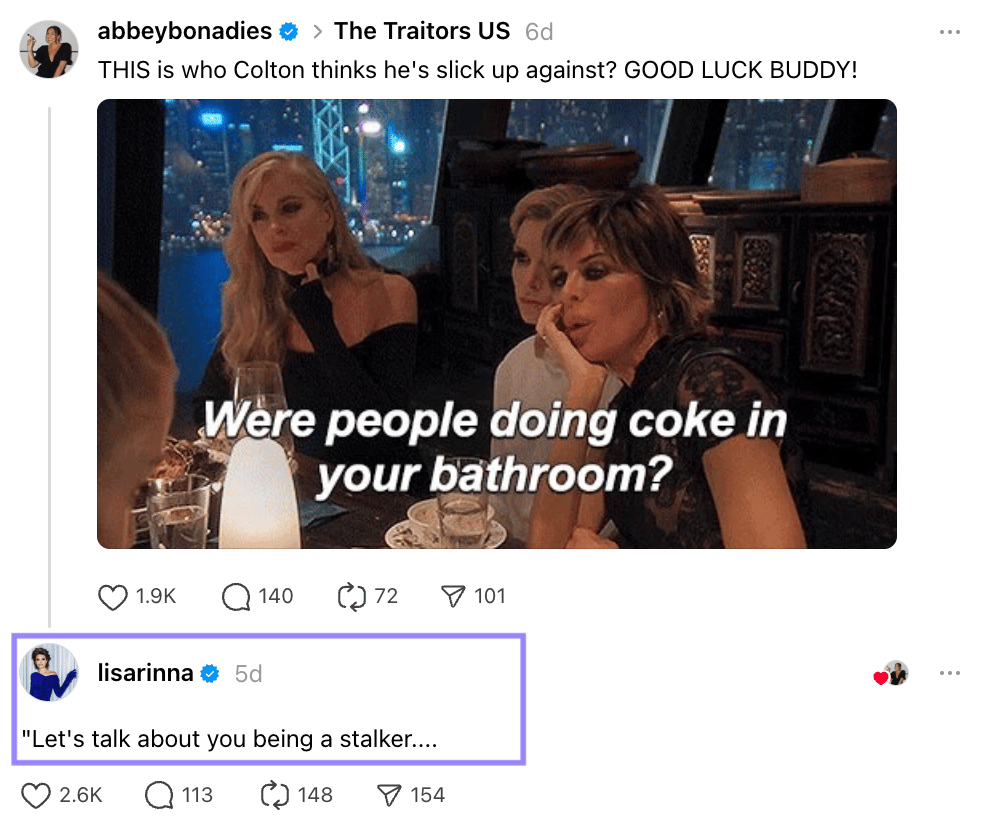Open more options menu for abbeybonadies post
986x830 pixels.
[950, 31]
